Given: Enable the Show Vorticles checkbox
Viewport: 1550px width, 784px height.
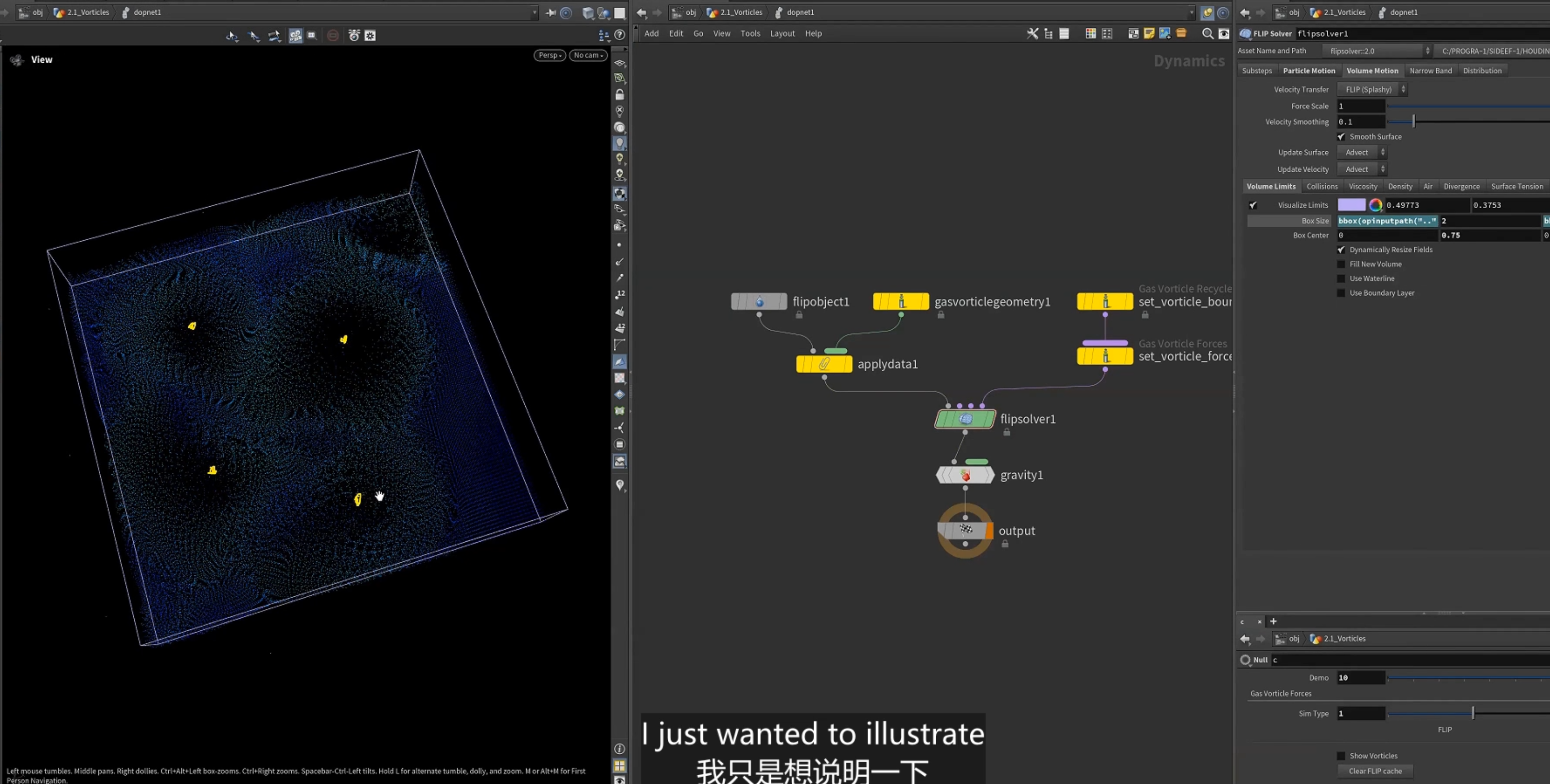Looking at the screenshot, I should 1340,756.
